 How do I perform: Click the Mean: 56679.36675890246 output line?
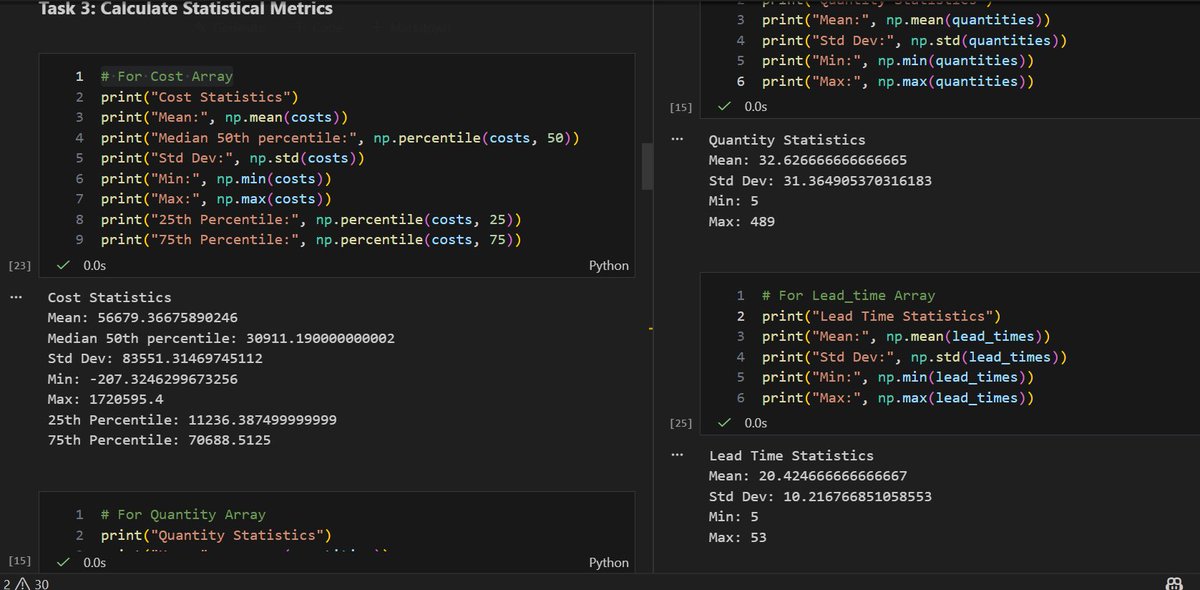pos(142,317)
